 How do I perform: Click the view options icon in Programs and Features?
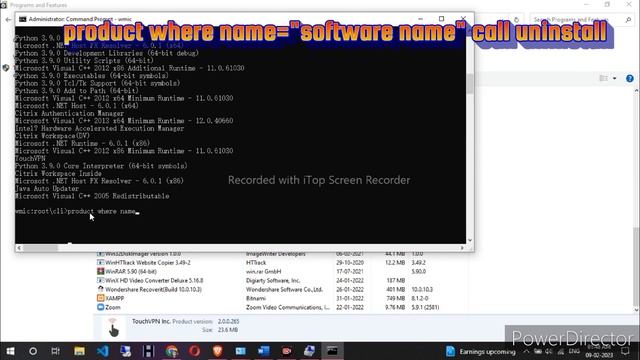click(604, 78)
